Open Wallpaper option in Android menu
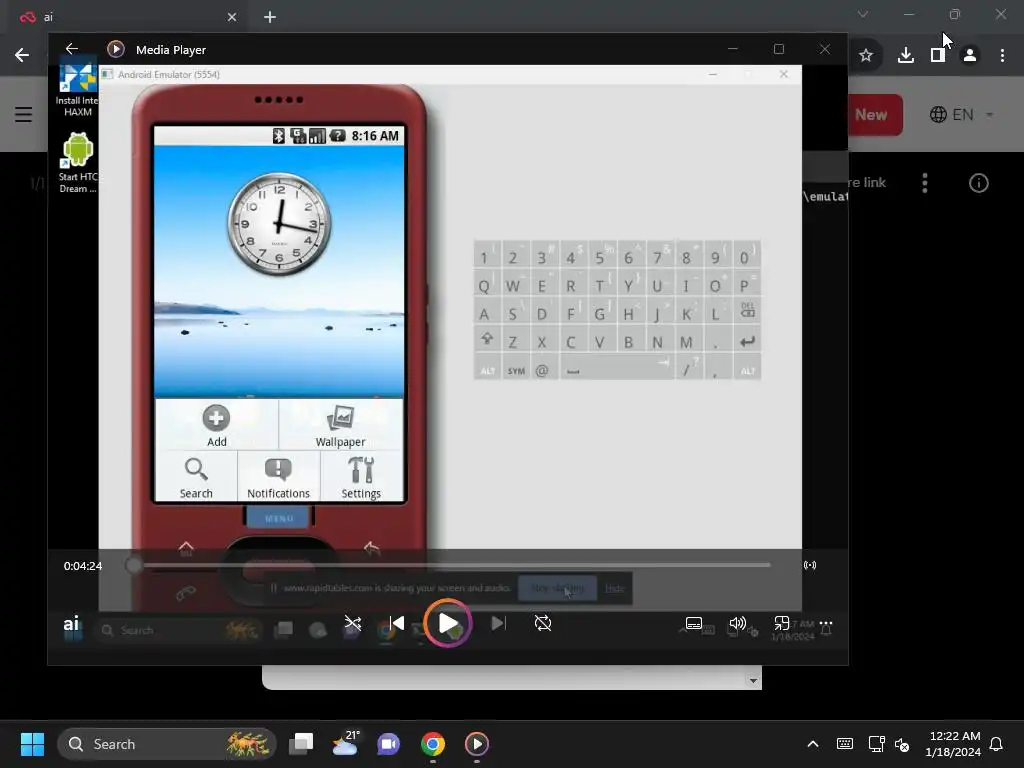This screenshot has width=1024, height=768. coord(340,426)
